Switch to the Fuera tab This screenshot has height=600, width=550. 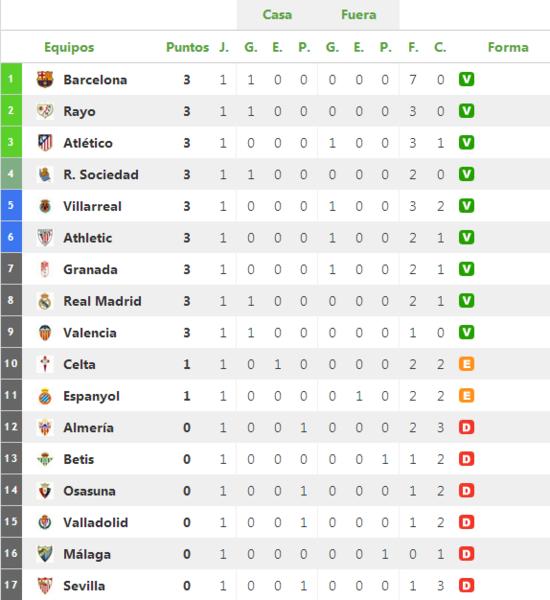pos(359,15)
